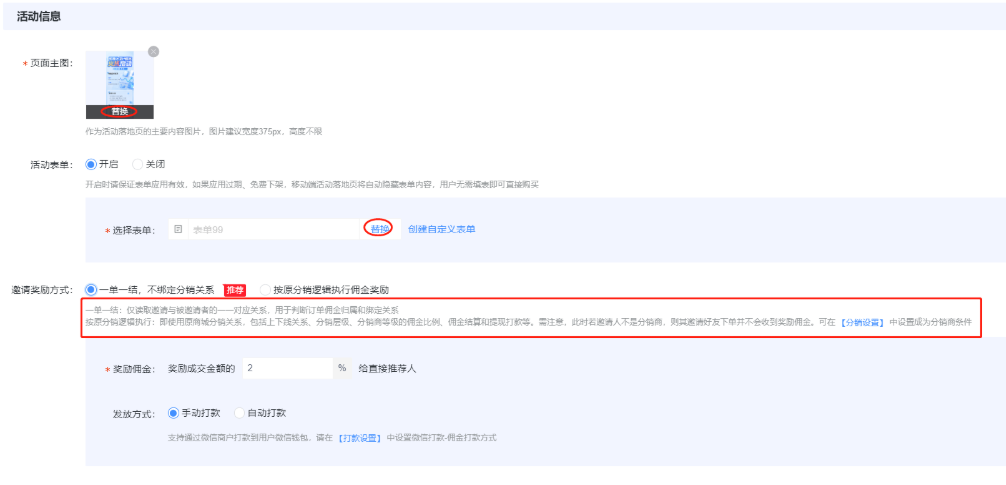Open the 【分销设置】 link
Viewport: 1006px width, 485px height.
[x=862, y=322]
